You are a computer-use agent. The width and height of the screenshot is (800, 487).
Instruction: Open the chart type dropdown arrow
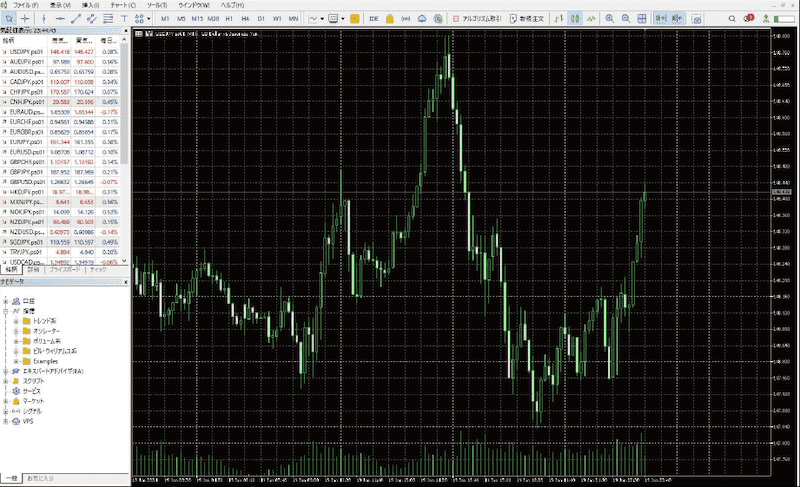(x=321, y=18)
